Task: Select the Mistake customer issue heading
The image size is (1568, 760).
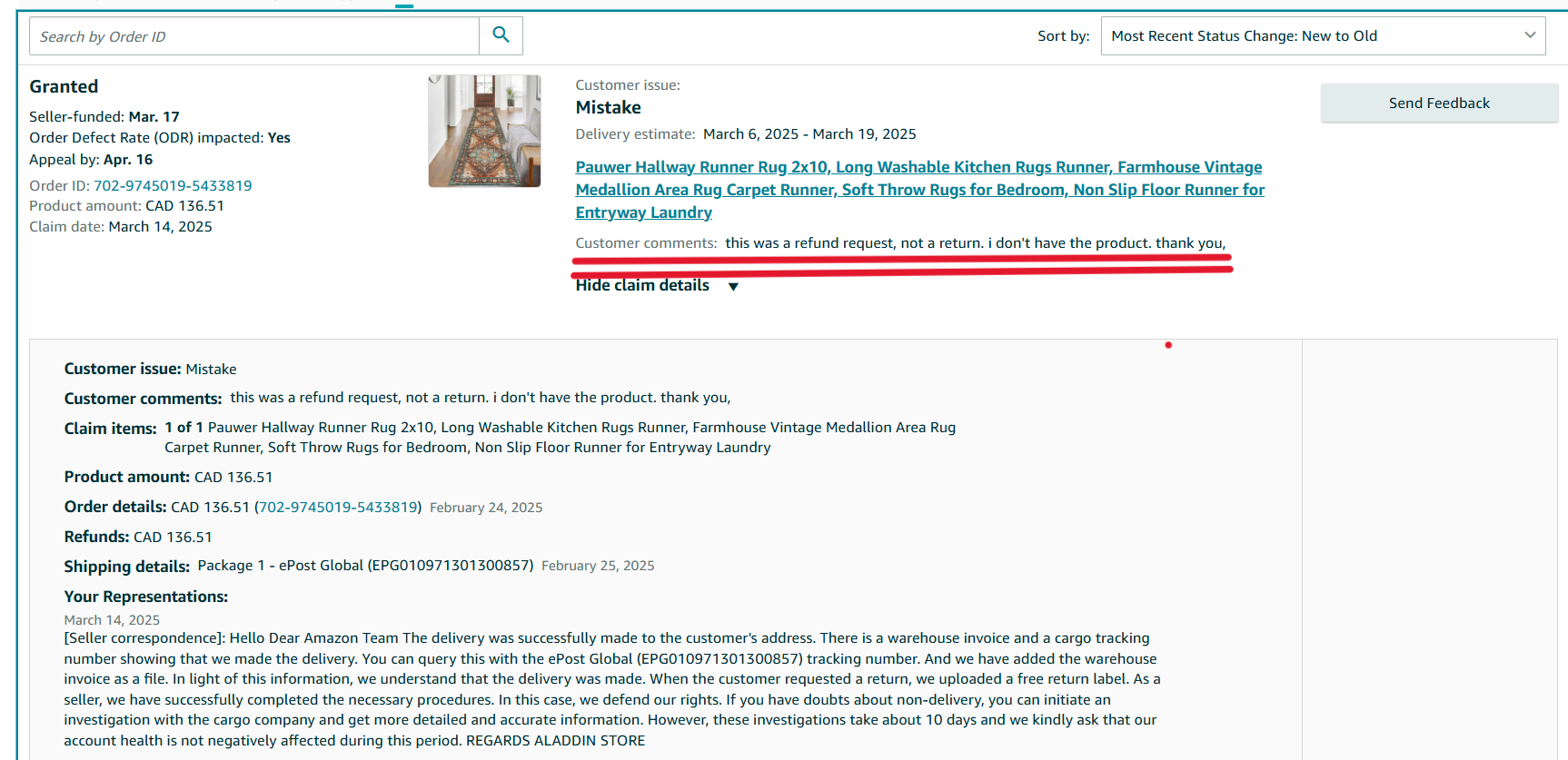Action: tap(609, 107)
